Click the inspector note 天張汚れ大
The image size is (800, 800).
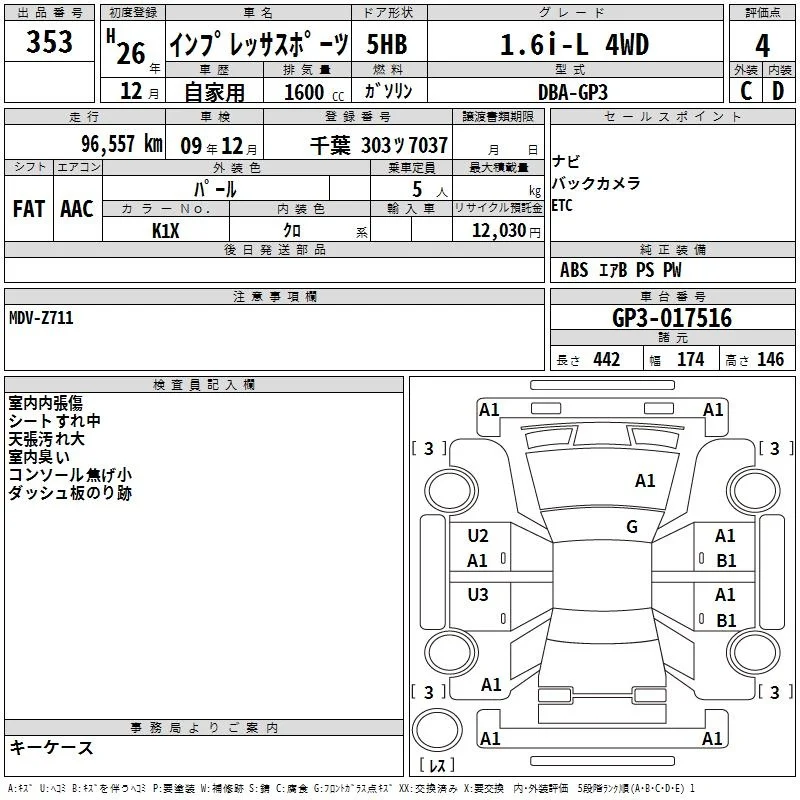[46, 439]
